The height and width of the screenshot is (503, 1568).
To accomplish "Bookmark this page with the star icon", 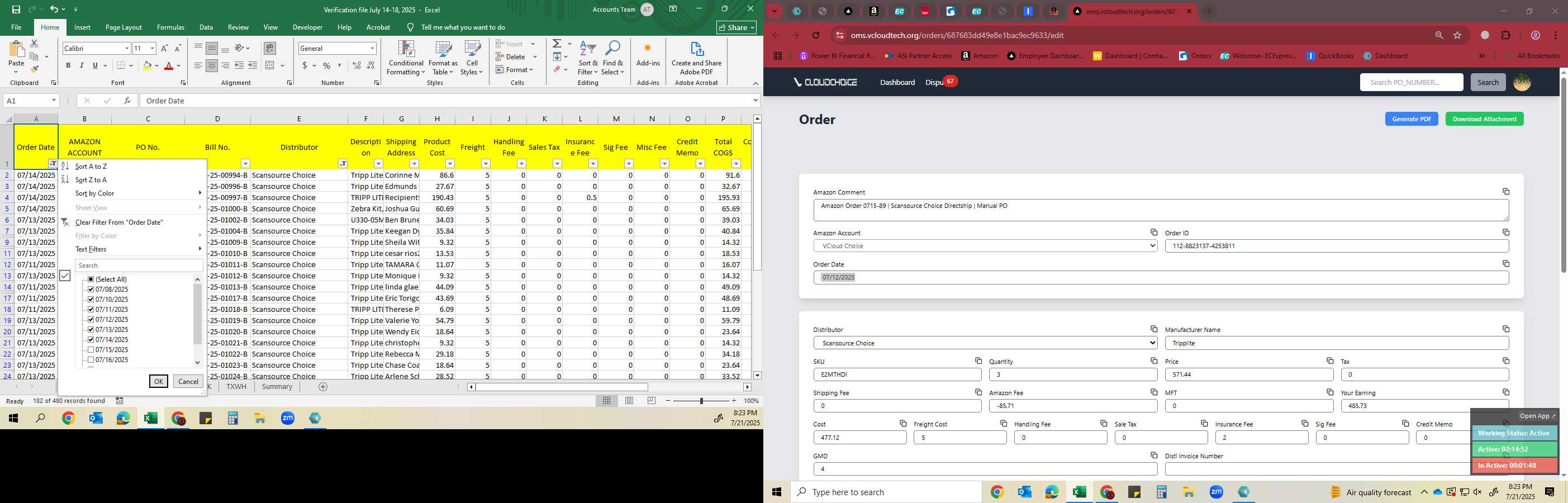I will [1457, 35].
